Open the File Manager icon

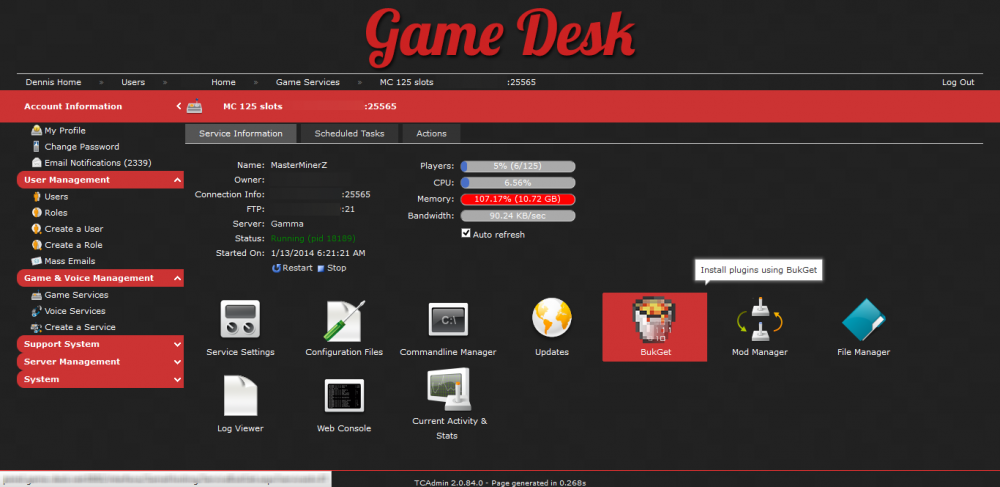point(863,322)
